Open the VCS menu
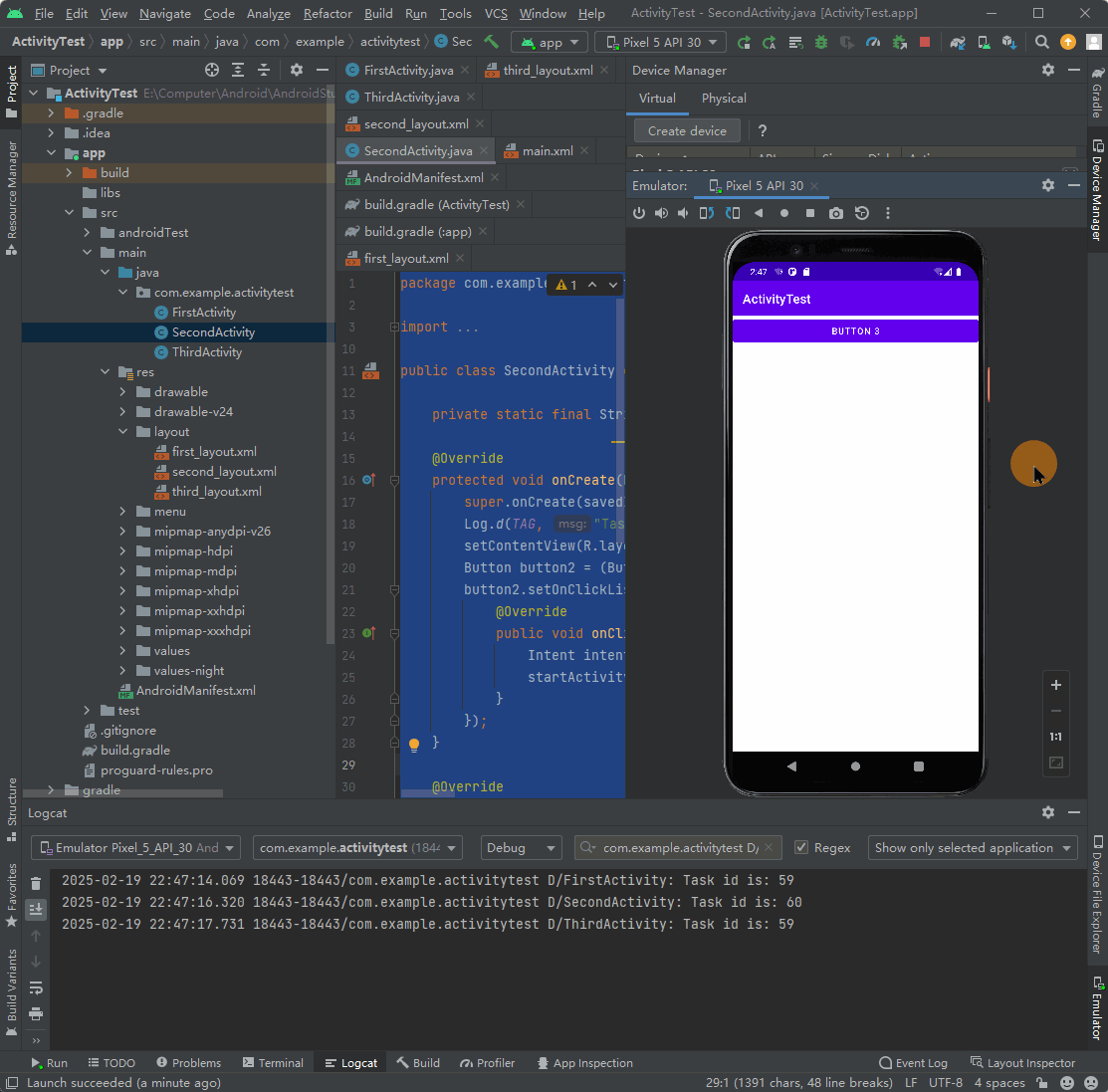 click(x=496, y=13)
